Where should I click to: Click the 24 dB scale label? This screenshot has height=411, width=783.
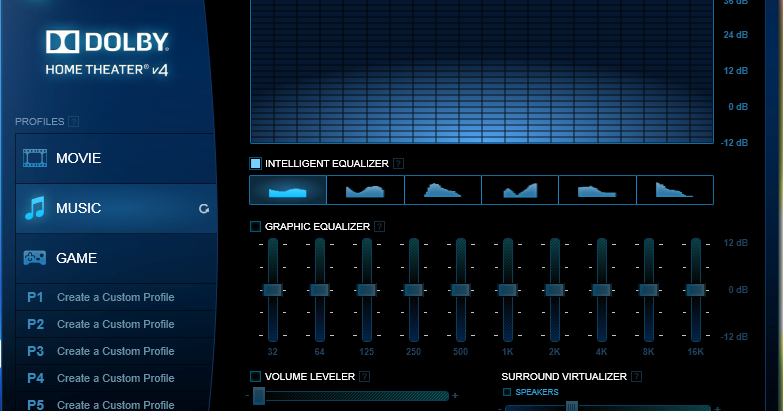(736, 35)
